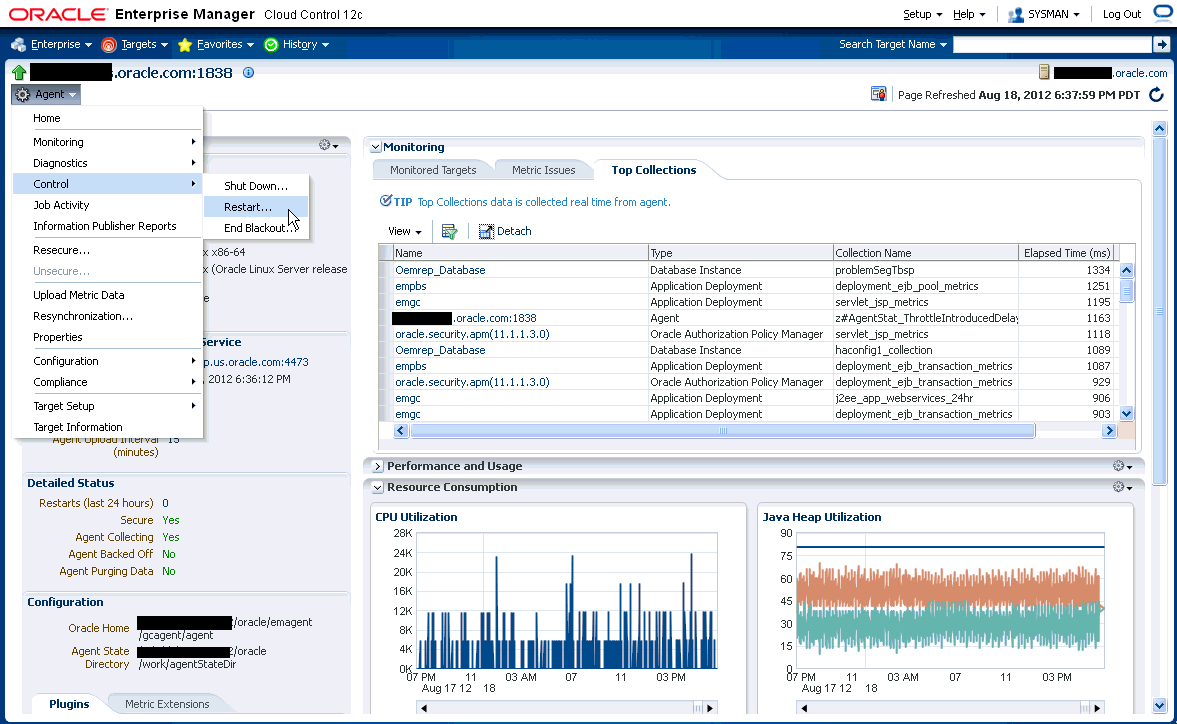
Task: Select Resecure... from the Agent menu
Action: pos(108,250)
